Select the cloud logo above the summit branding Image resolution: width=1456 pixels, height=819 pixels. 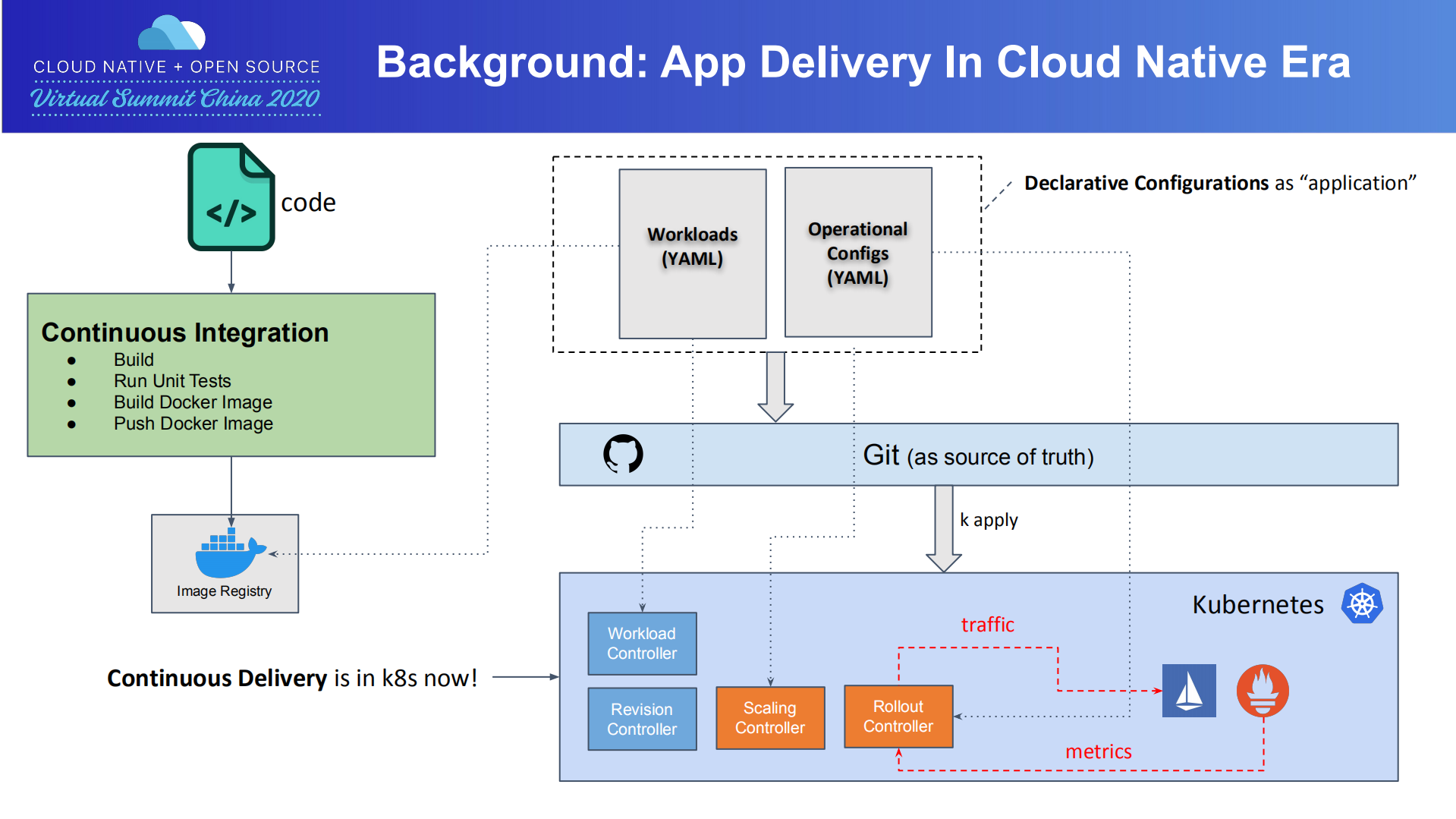171,30
